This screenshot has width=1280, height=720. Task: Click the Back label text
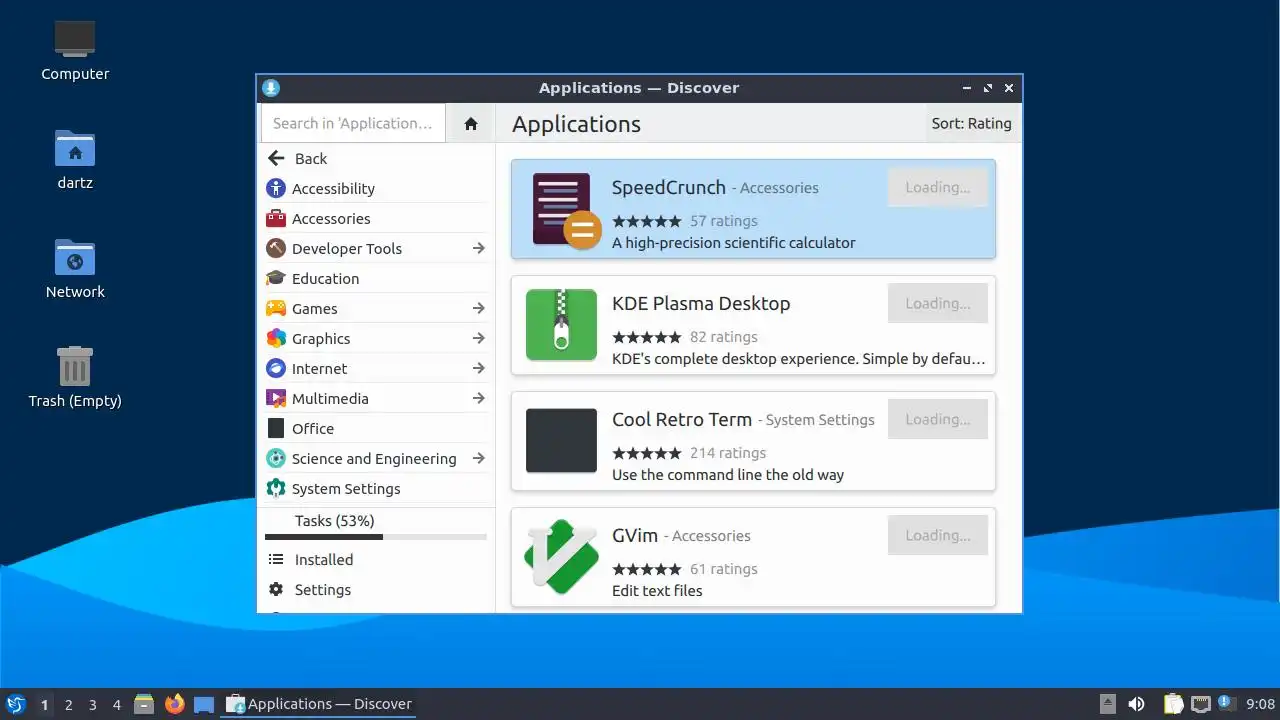311,159
